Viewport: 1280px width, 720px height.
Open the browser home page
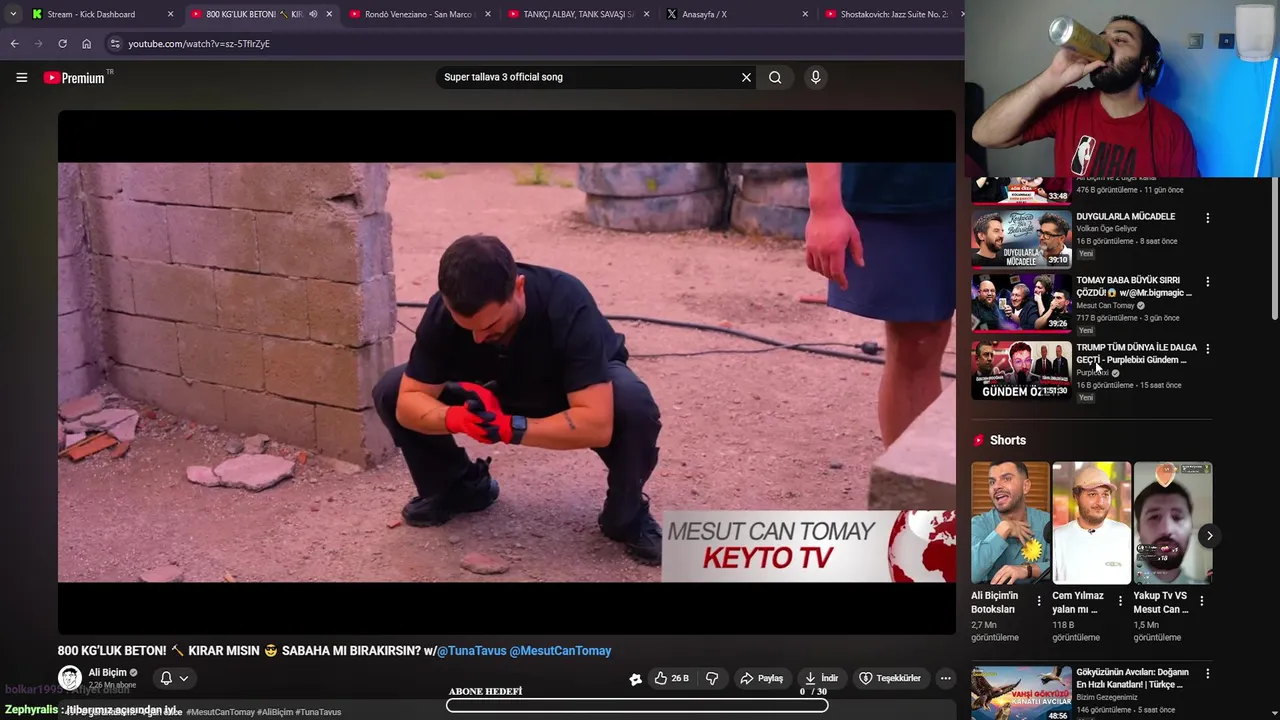point(86,44)
